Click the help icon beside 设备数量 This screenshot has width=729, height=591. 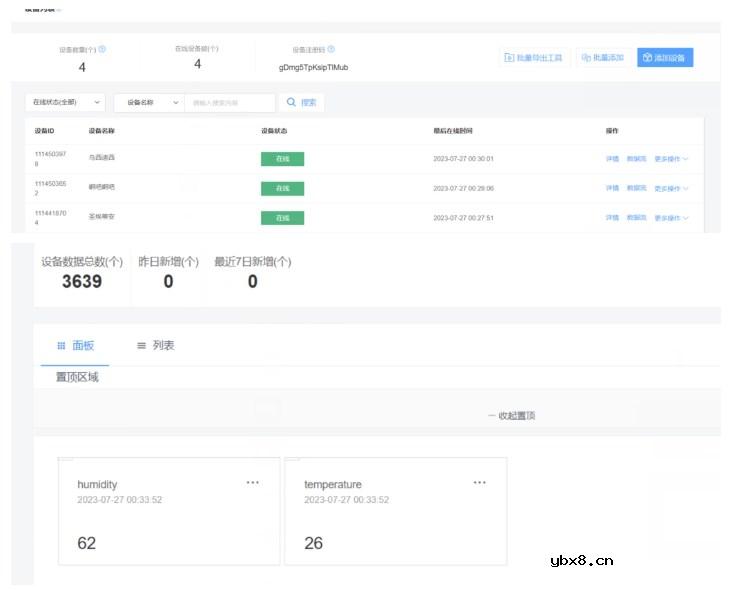(x=102, y=49)
